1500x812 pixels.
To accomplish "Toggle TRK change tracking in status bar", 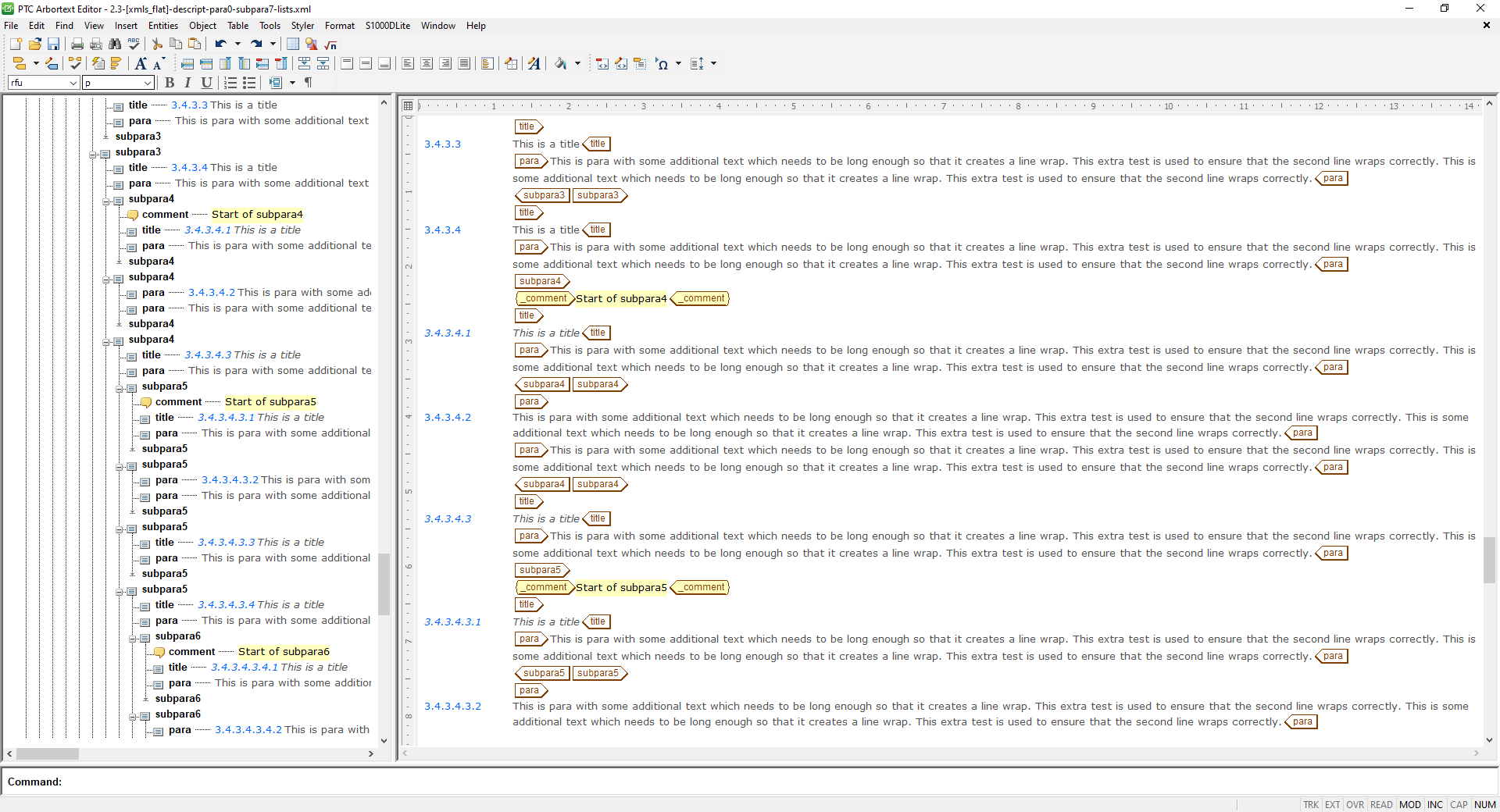I will coord(1311,805).
